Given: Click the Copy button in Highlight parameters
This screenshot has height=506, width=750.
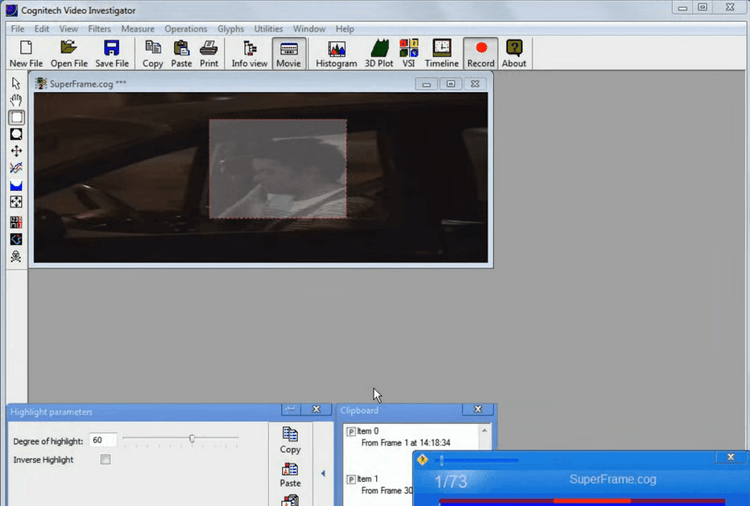Looking at the screenshot, I should (x=290, y=440).
